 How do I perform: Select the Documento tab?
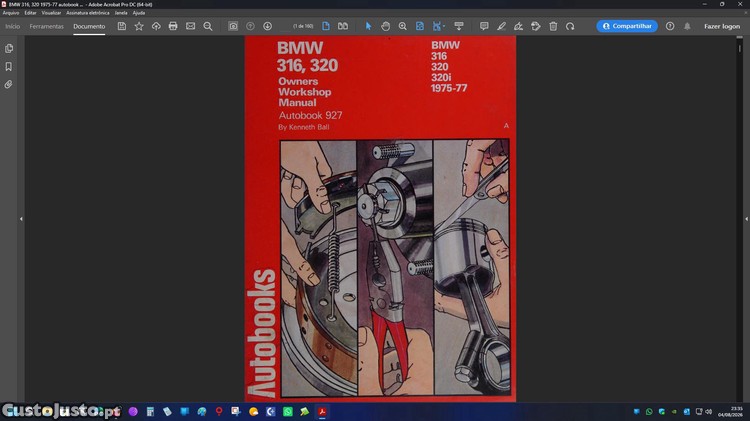point(89,26)
